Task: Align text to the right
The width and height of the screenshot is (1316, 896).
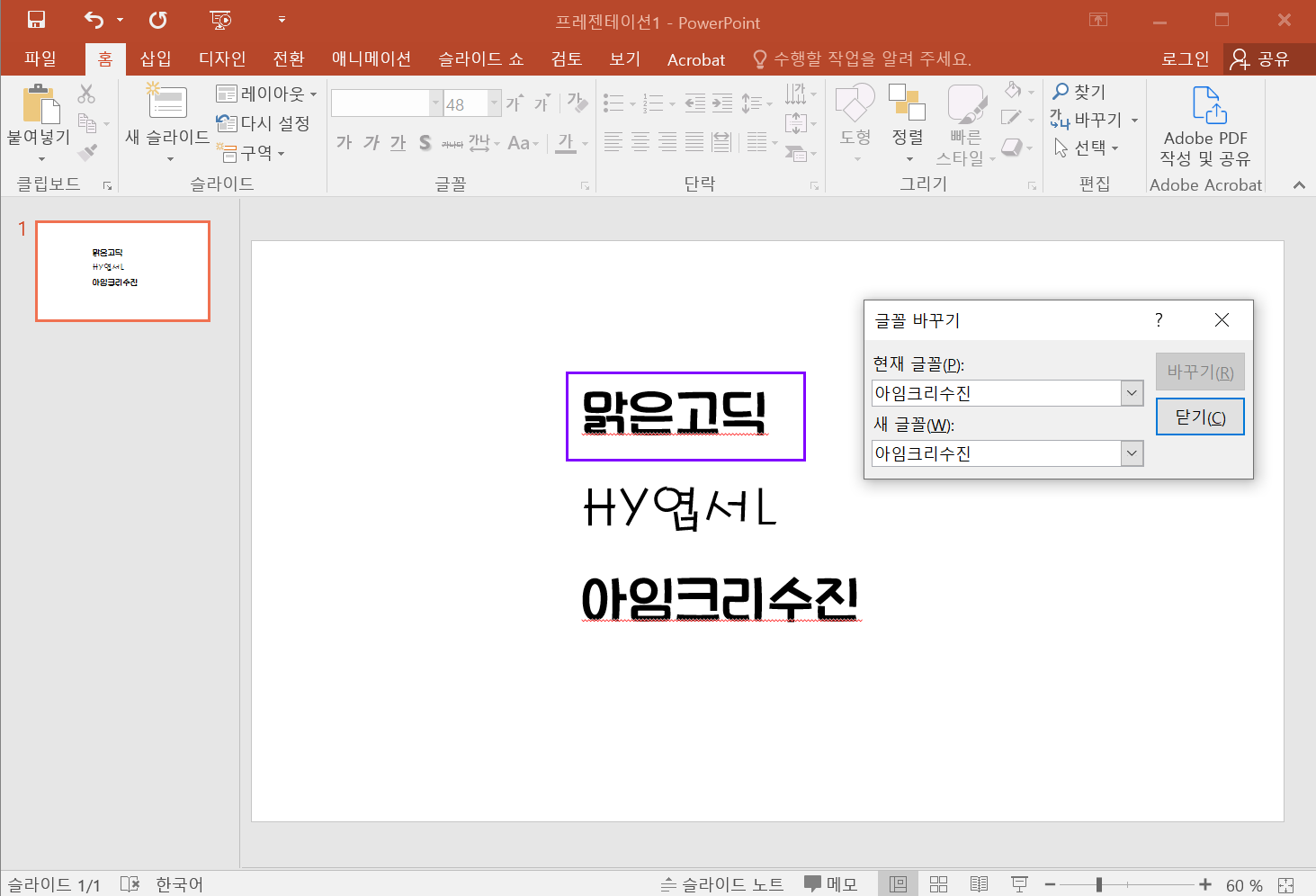Action: tap(667, 141)
